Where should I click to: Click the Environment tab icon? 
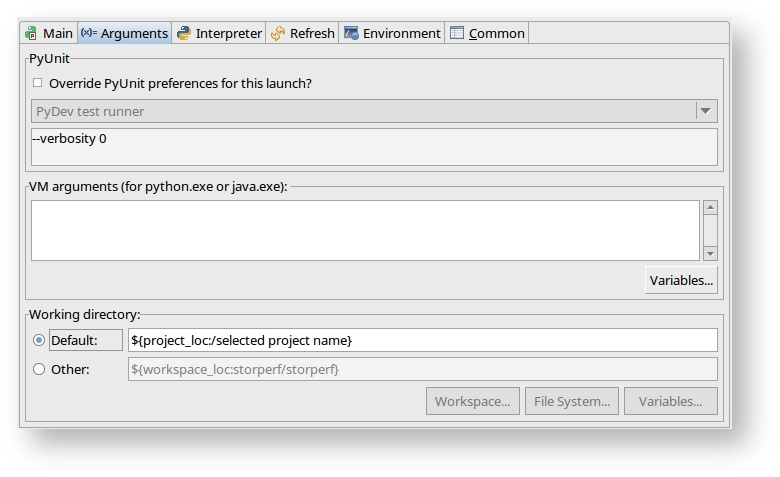click(351, 33)
